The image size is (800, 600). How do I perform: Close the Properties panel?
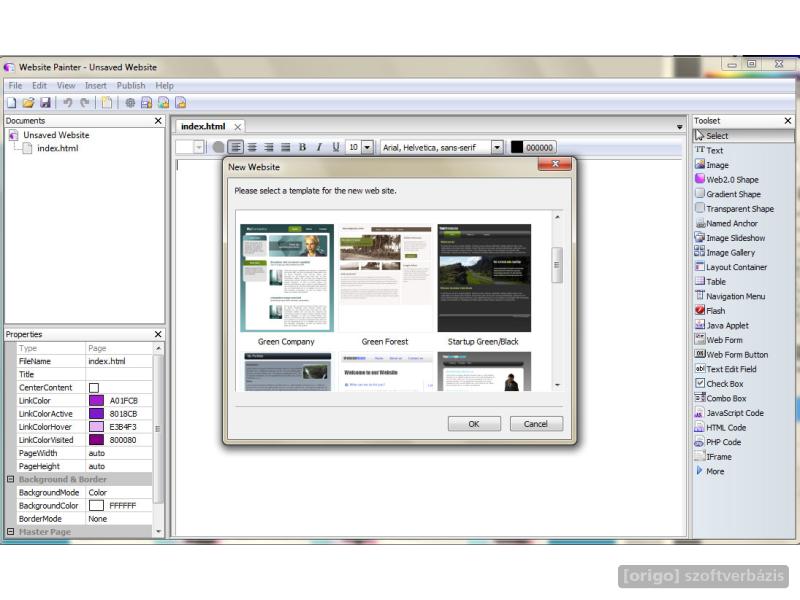(158, 334)
